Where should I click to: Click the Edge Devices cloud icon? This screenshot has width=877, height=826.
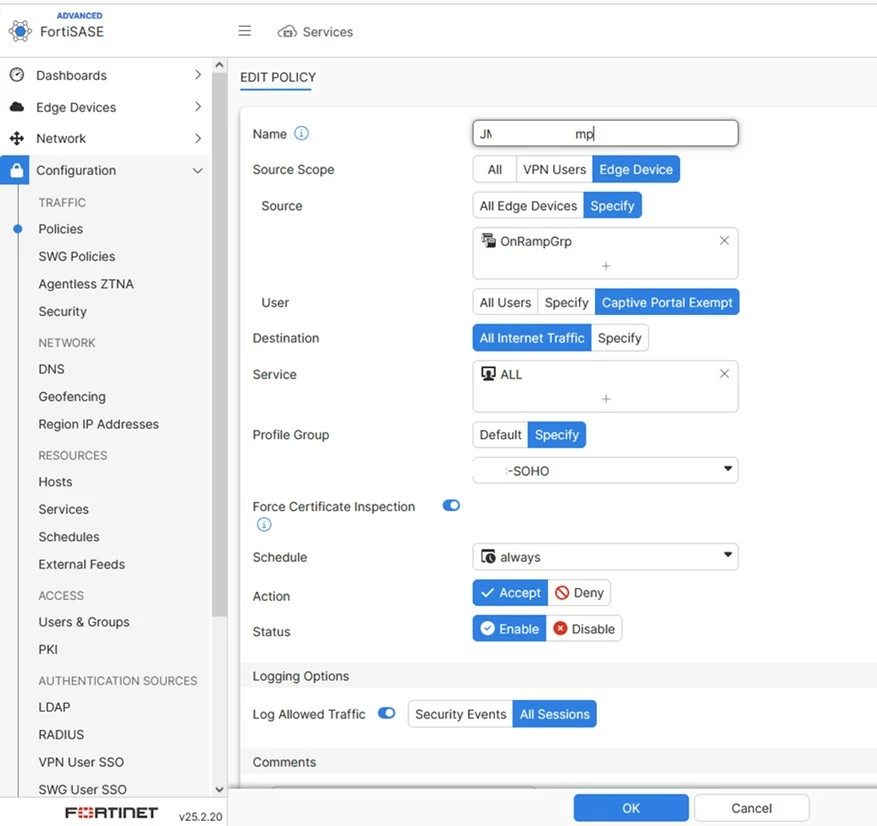(17, 107)
